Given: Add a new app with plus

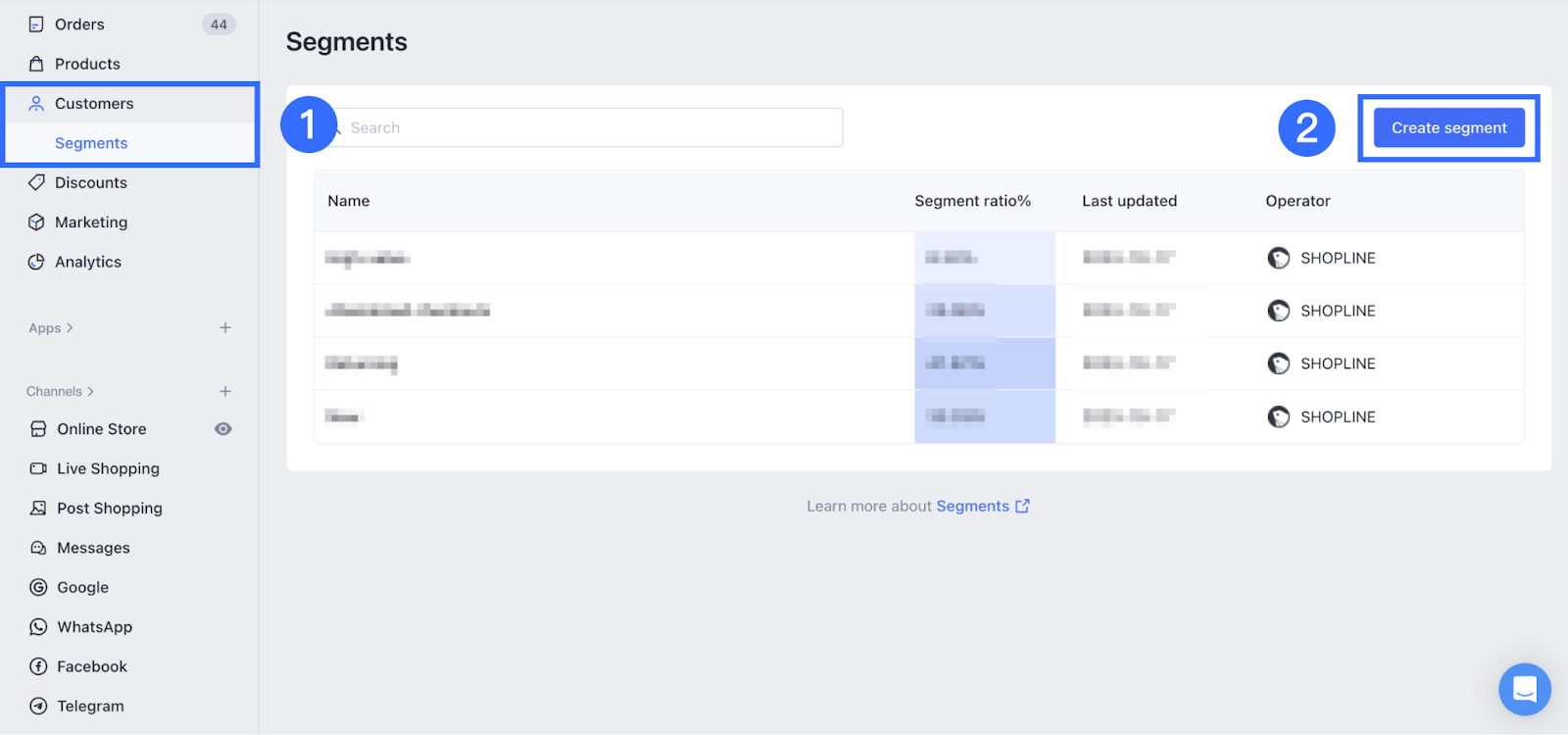Looking at the screenshot, I should [225, 328].
